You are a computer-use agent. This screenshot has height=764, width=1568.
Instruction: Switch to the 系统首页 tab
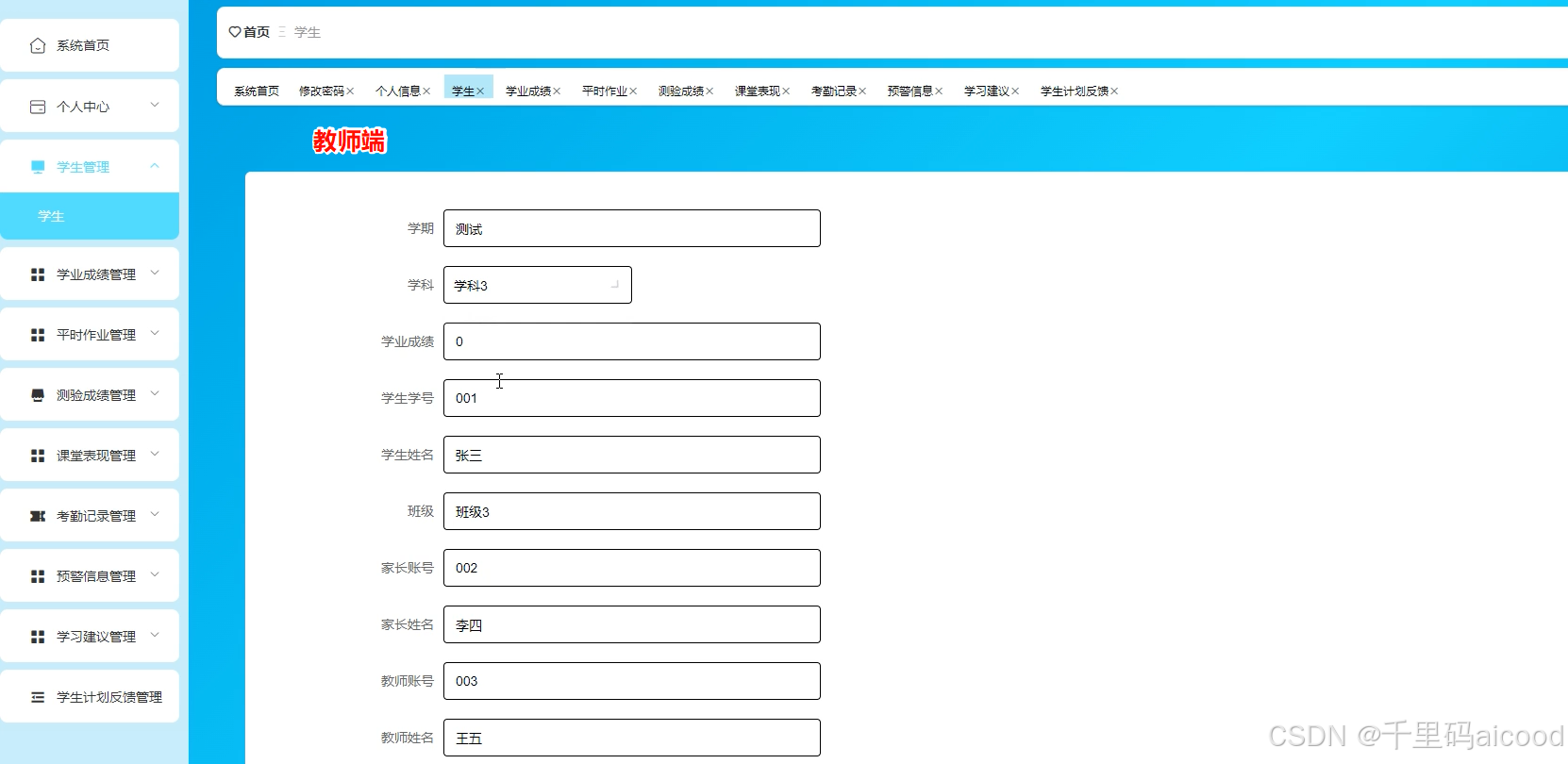click(257, 91)
